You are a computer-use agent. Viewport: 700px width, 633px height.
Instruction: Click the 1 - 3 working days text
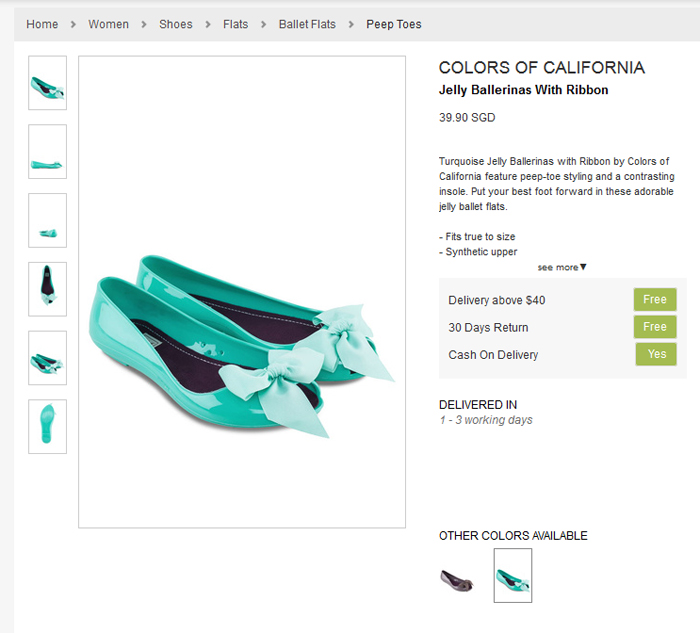[x=486, y=420]
